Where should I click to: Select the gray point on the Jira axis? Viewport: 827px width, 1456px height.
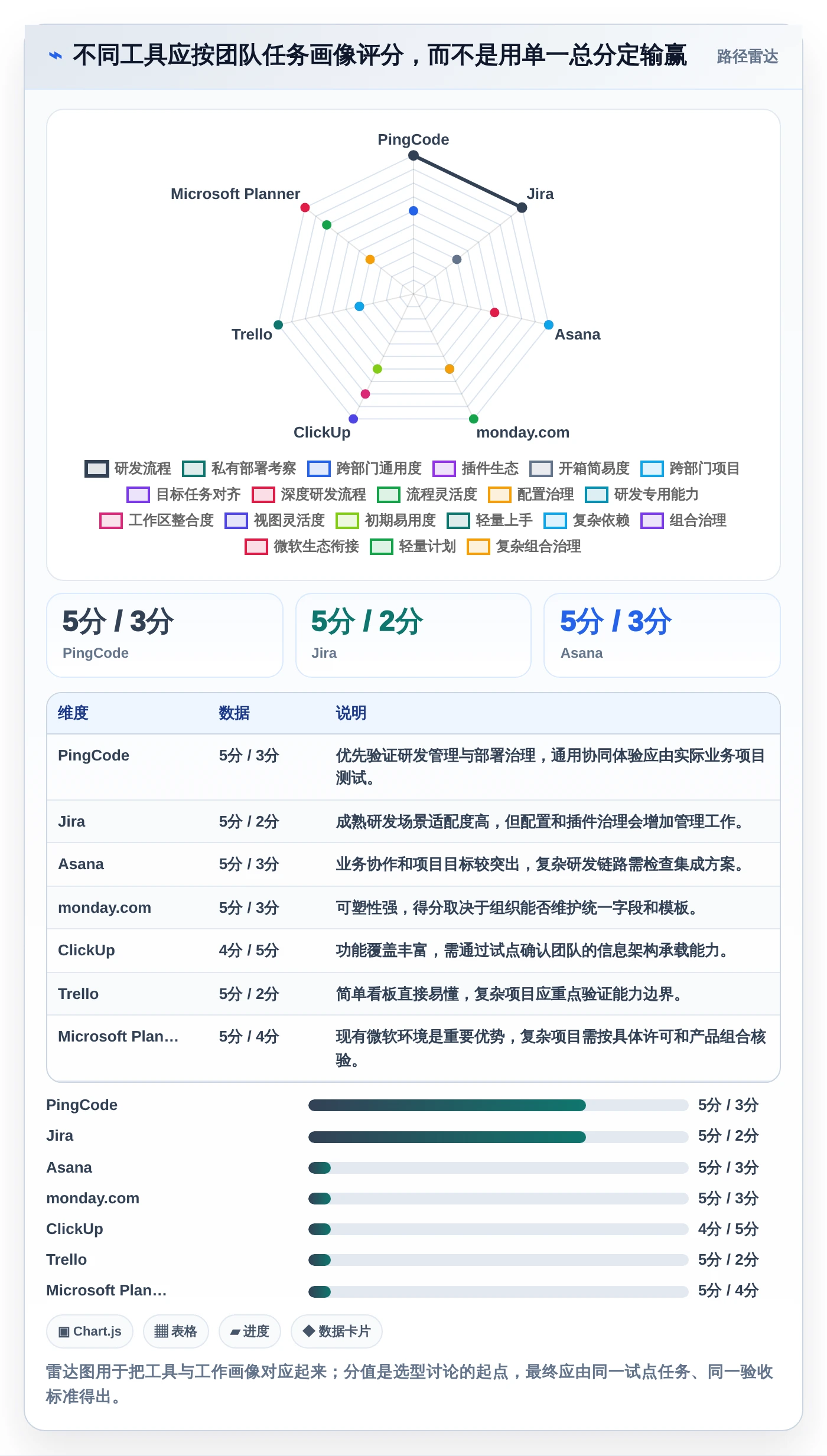tap(457, 259)
